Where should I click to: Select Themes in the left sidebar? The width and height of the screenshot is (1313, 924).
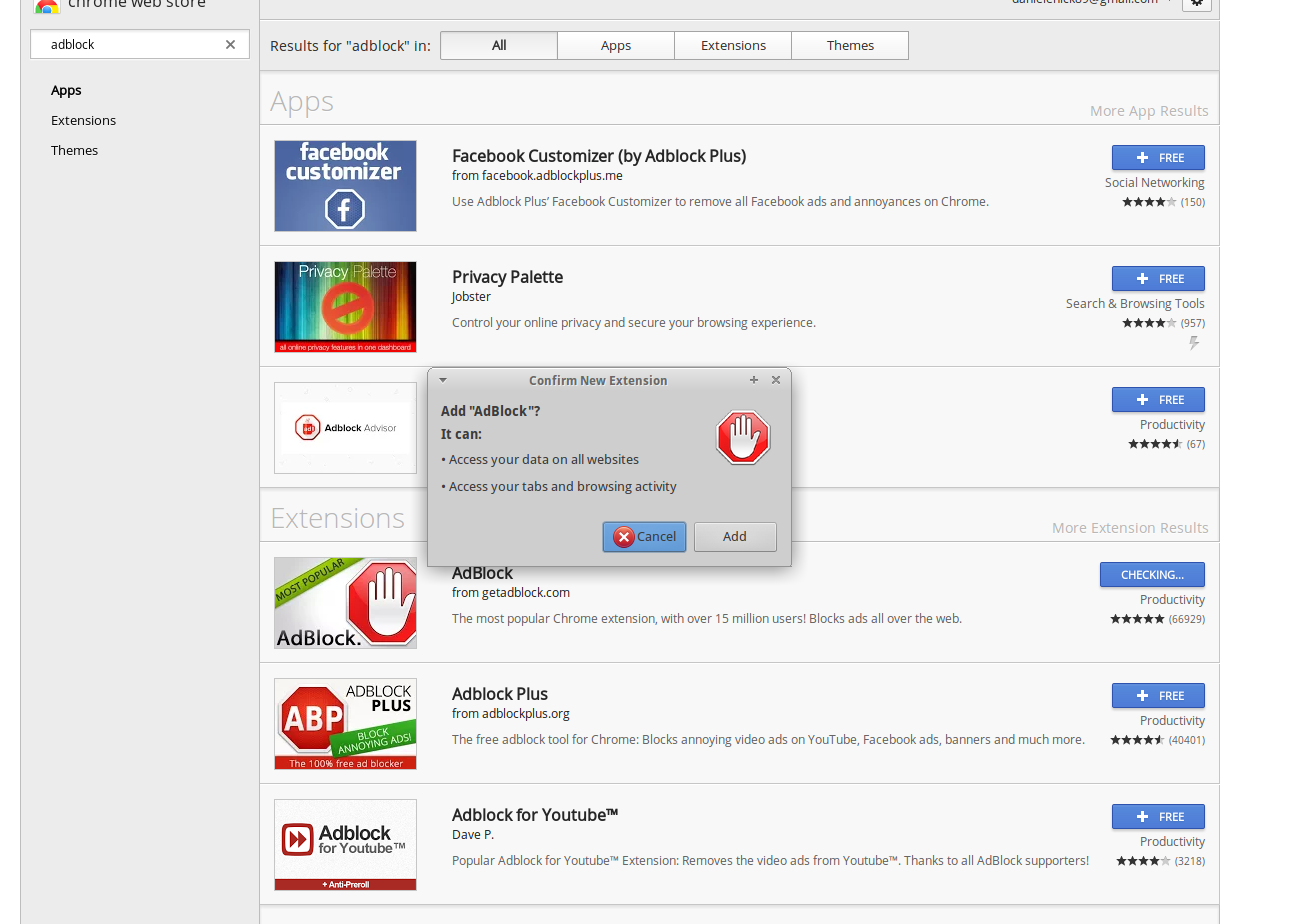tap(74, 150)
